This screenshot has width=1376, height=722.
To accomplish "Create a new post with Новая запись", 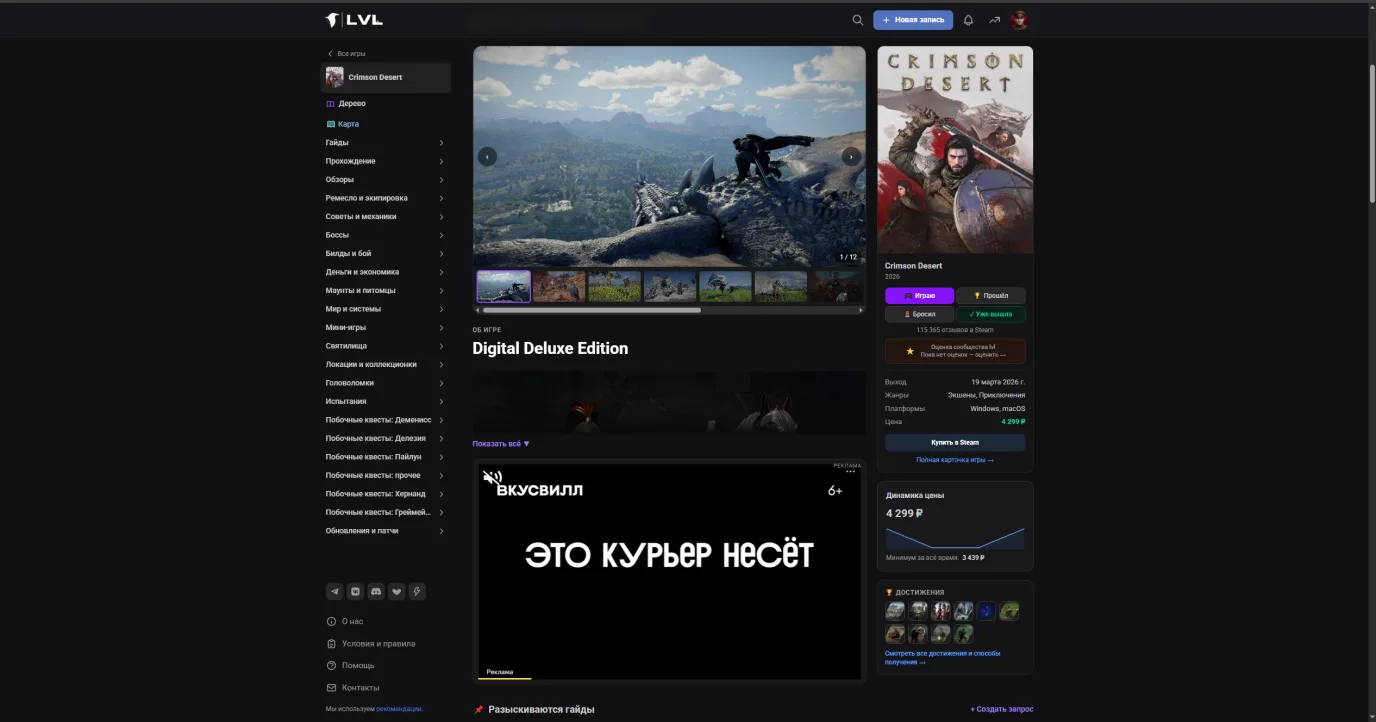I will click(913, 20).
